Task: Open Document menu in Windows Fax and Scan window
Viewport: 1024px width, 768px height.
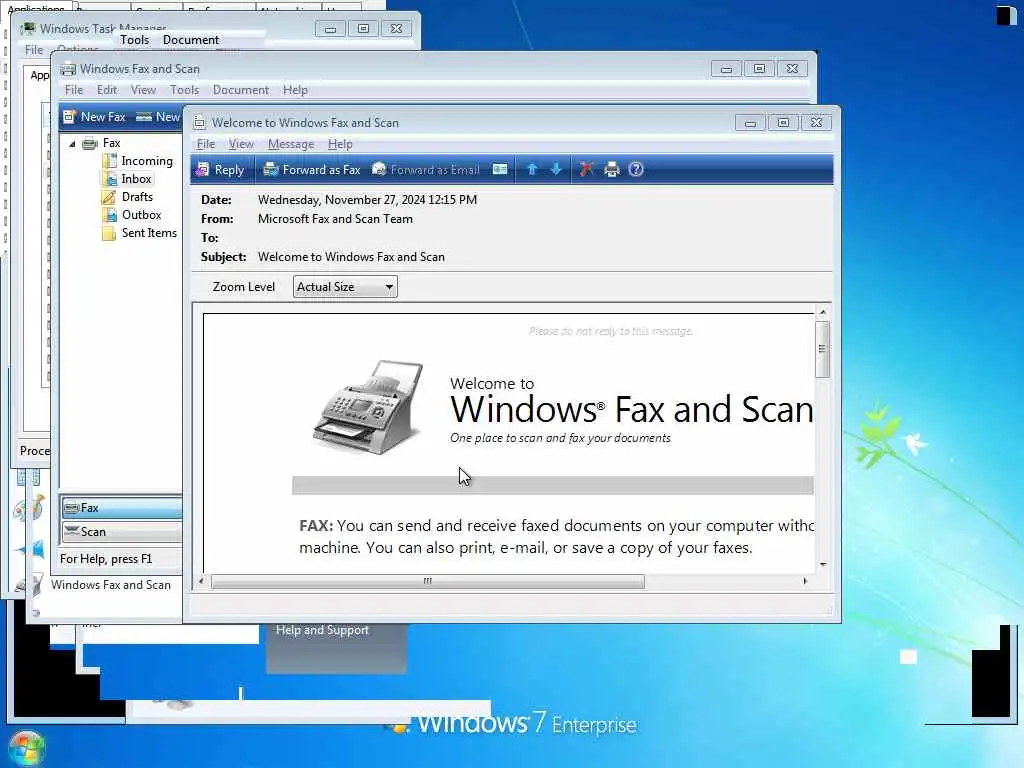Action: coord(240,90)
